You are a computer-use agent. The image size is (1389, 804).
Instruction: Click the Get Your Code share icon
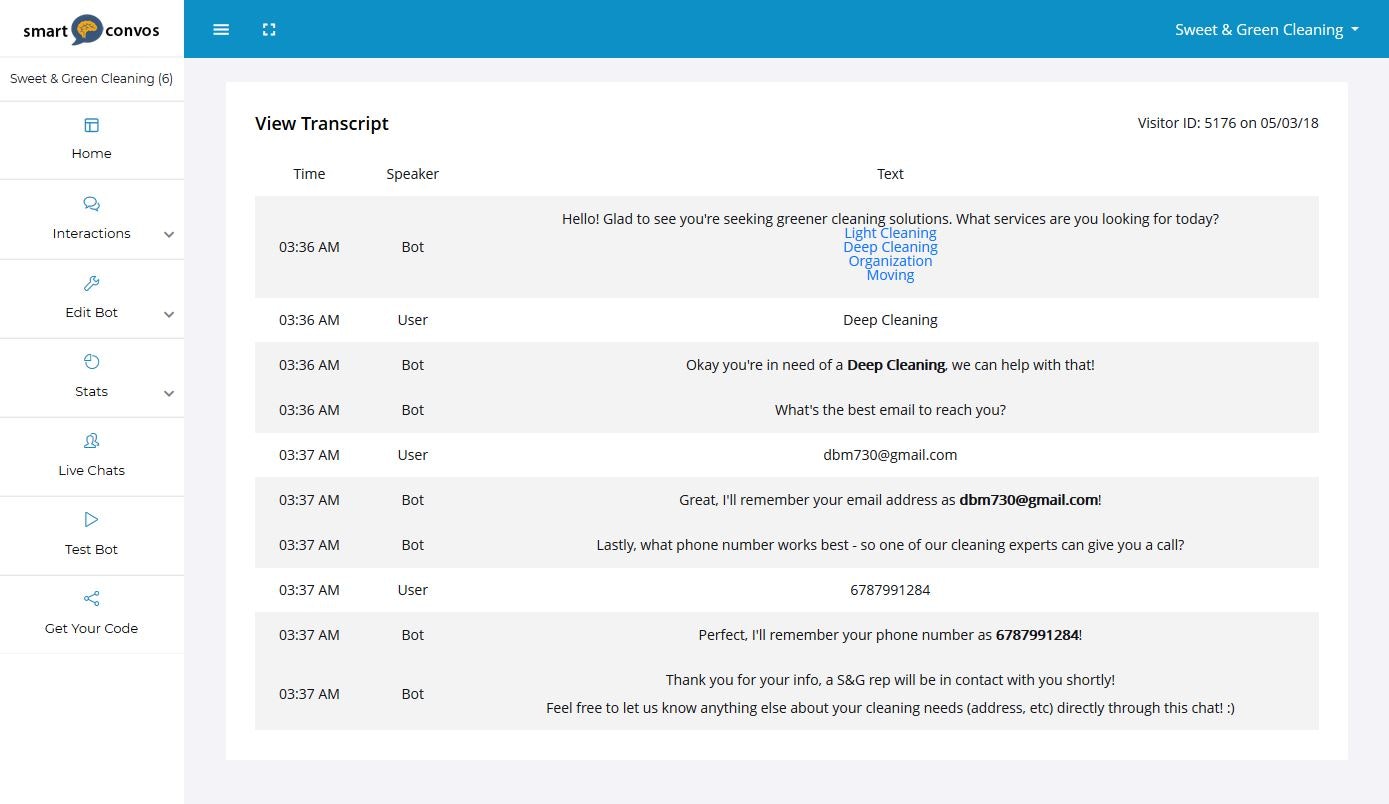click(91, 599)
